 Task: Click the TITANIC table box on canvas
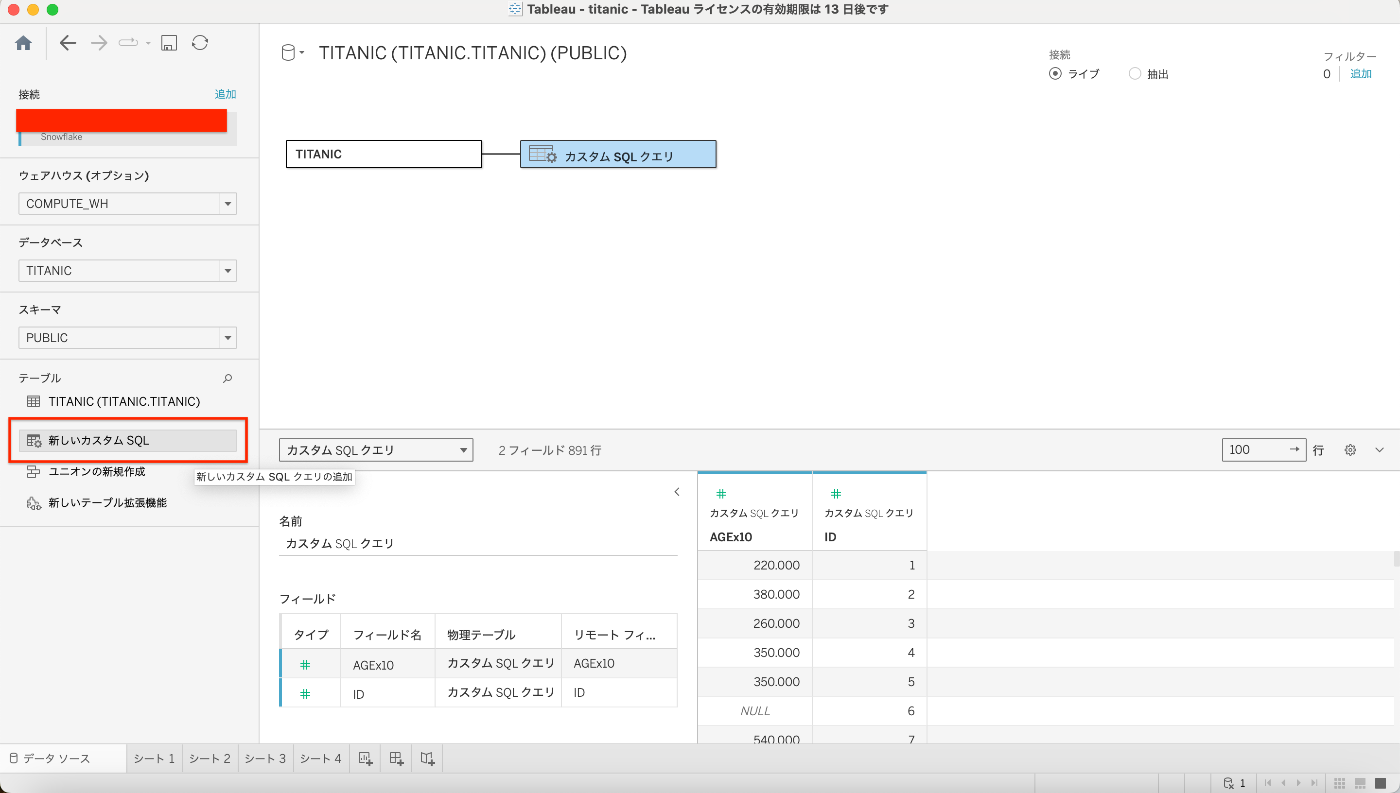(384, 154)
